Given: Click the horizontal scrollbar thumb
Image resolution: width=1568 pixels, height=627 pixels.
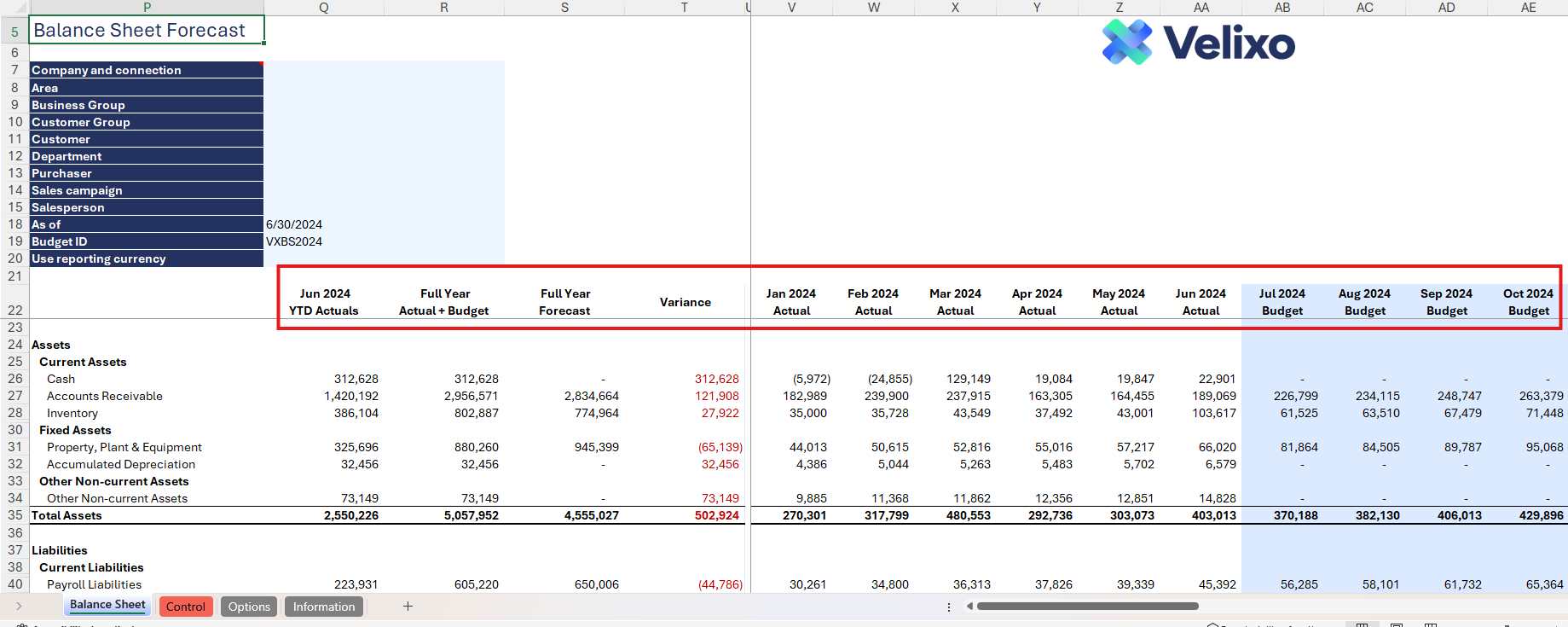Looking at the screenshot, I should (1087, 607).
